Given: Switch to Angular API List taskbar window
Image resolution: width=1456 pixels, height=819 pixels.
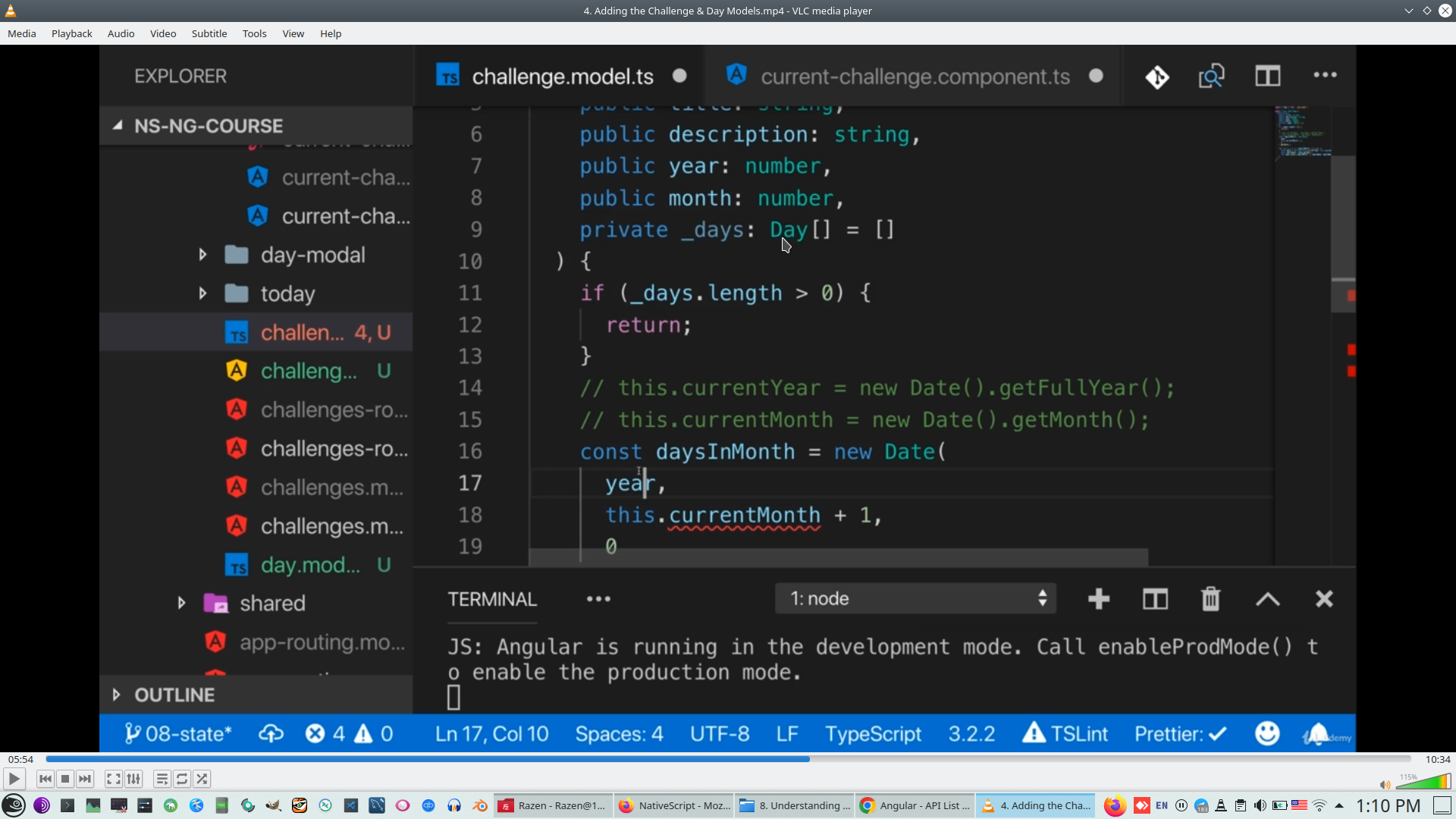Looking at the screenshot, I should point(915,805).
